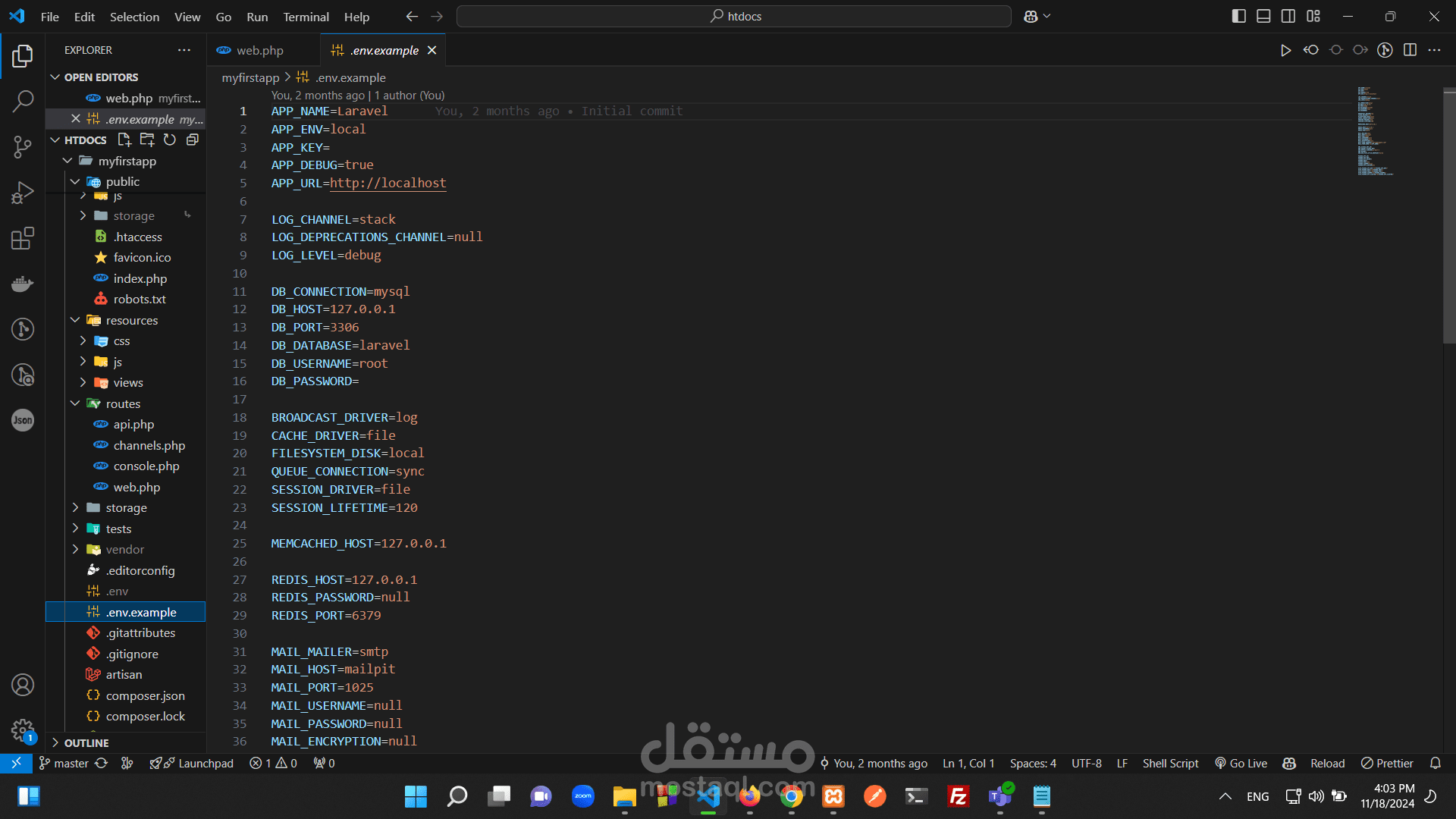Image resolution: width=1456 pixels, height=819 pixels.
Task: Collapse all folders in Explorer
Action: [193, 140]
